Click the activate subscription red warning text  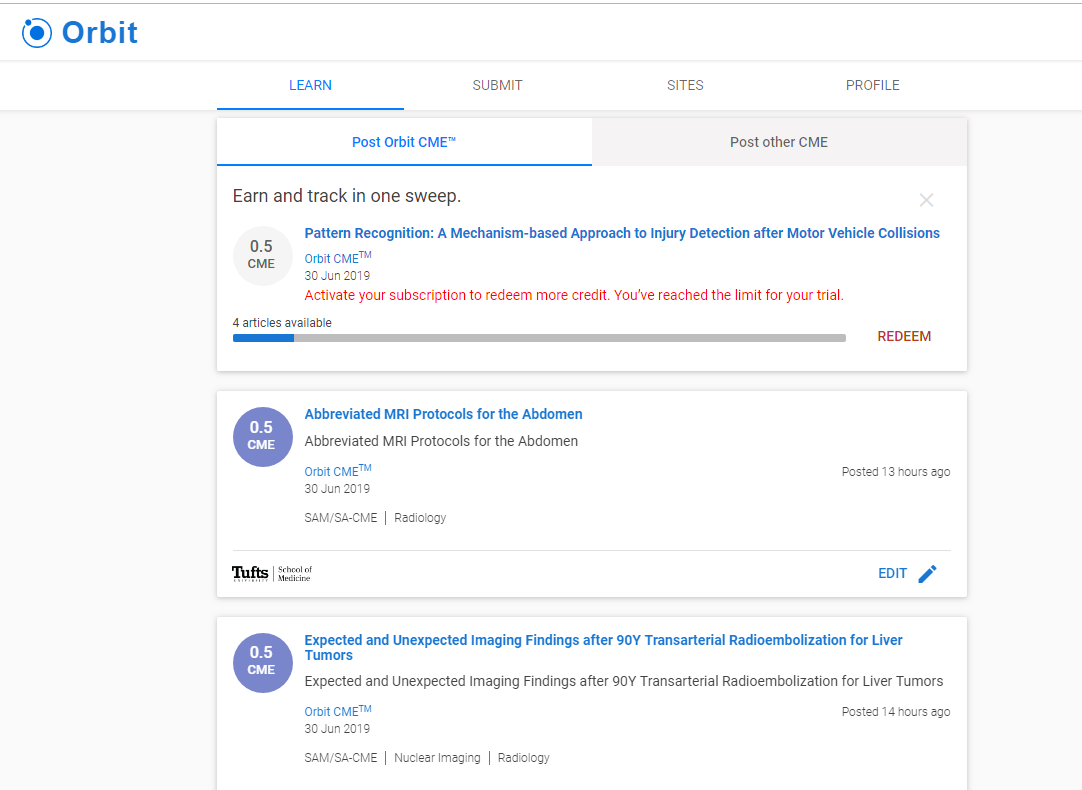point(574,295)
